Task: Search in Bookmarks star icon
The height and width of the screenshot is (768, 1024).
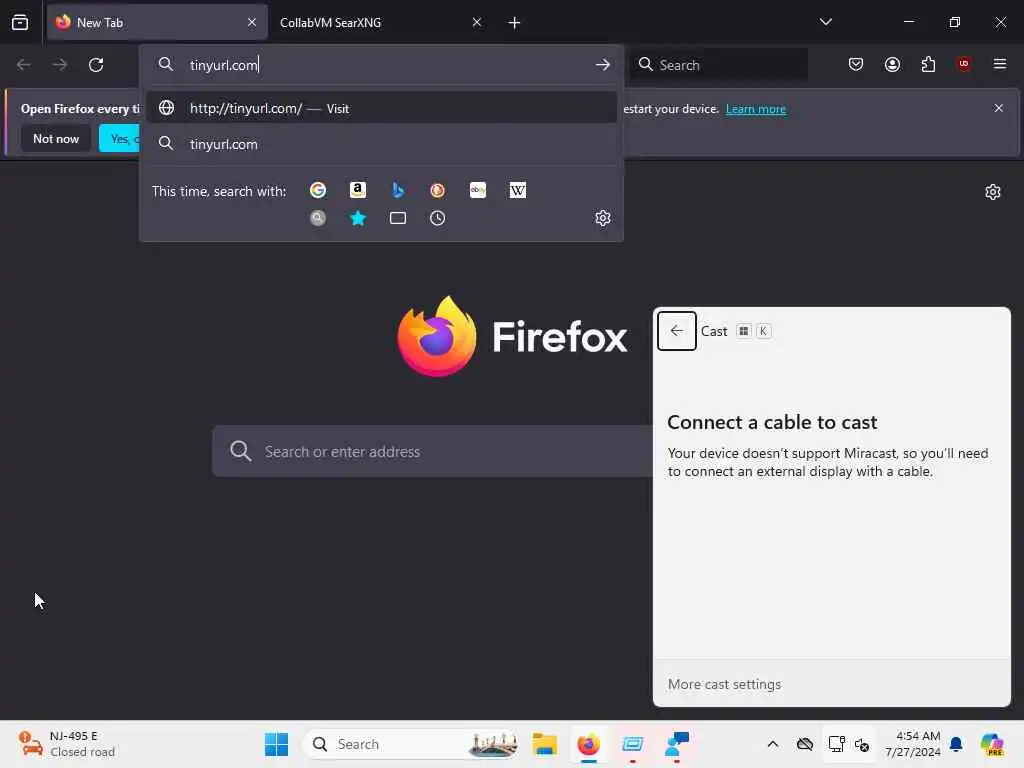Action: coord(357,218)
